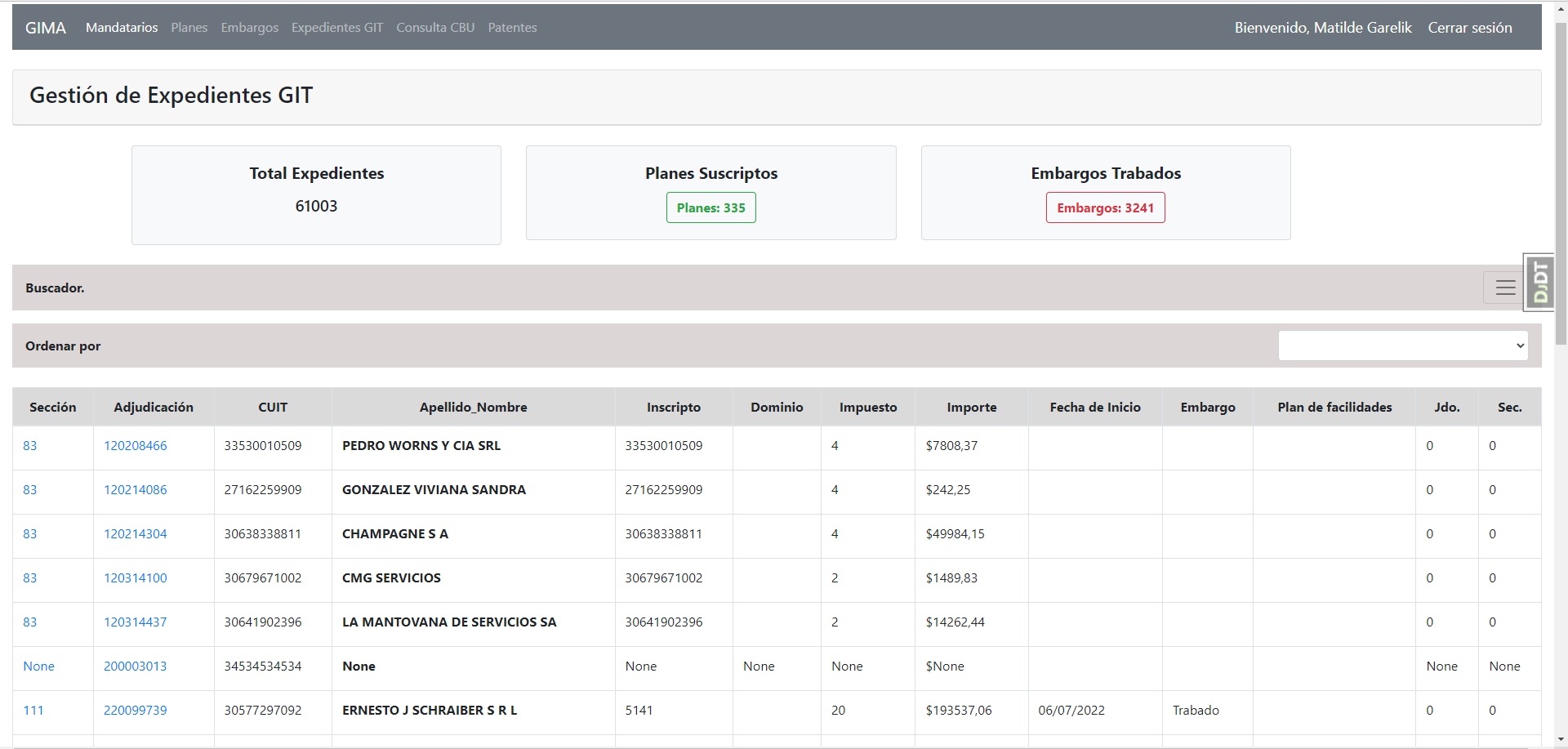Click the Buscador panel label
Viewport: 1568px width, 749px height.
[55, 288]
